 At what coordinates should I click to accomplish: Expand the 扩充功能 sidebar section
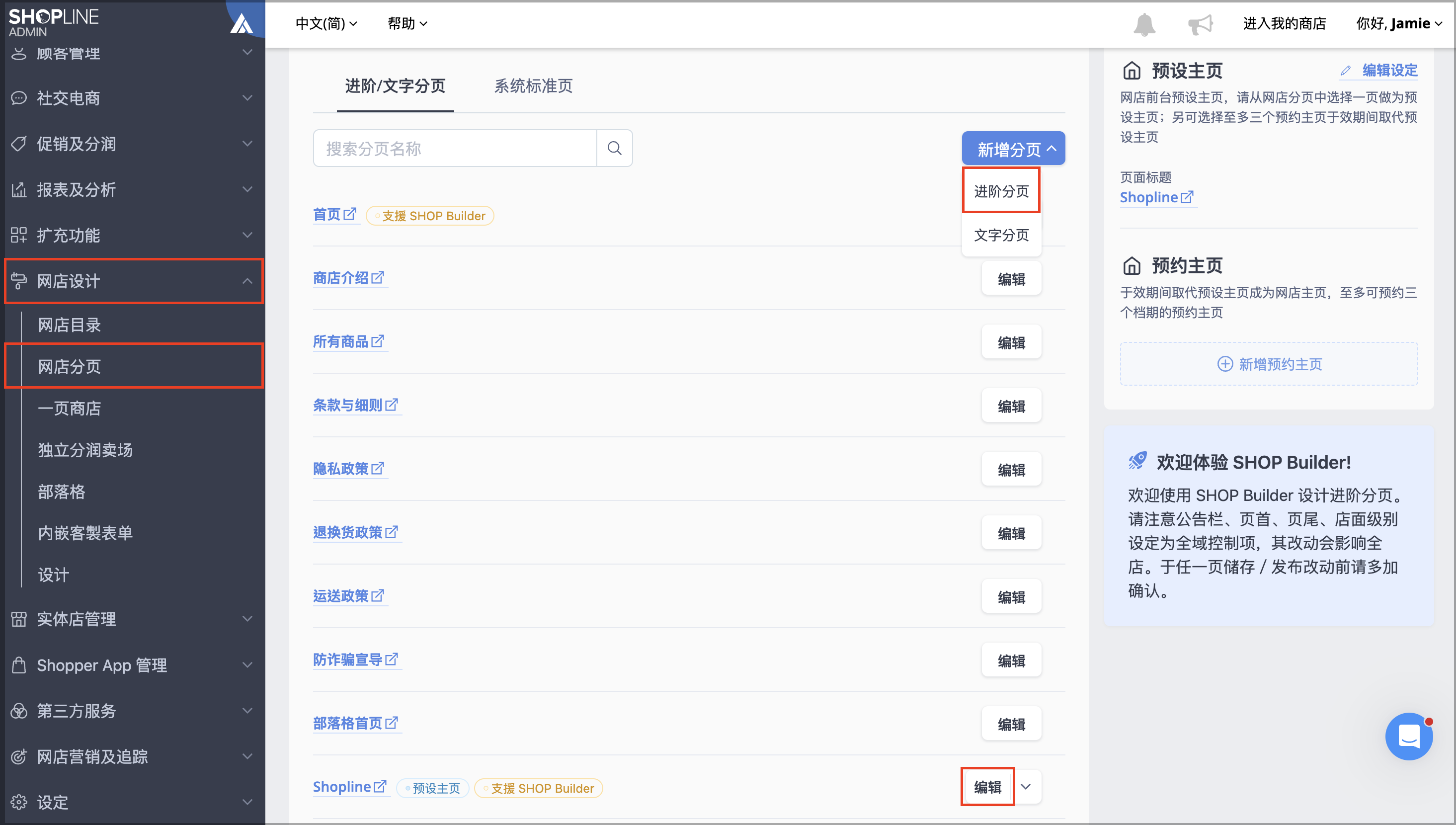247,235
